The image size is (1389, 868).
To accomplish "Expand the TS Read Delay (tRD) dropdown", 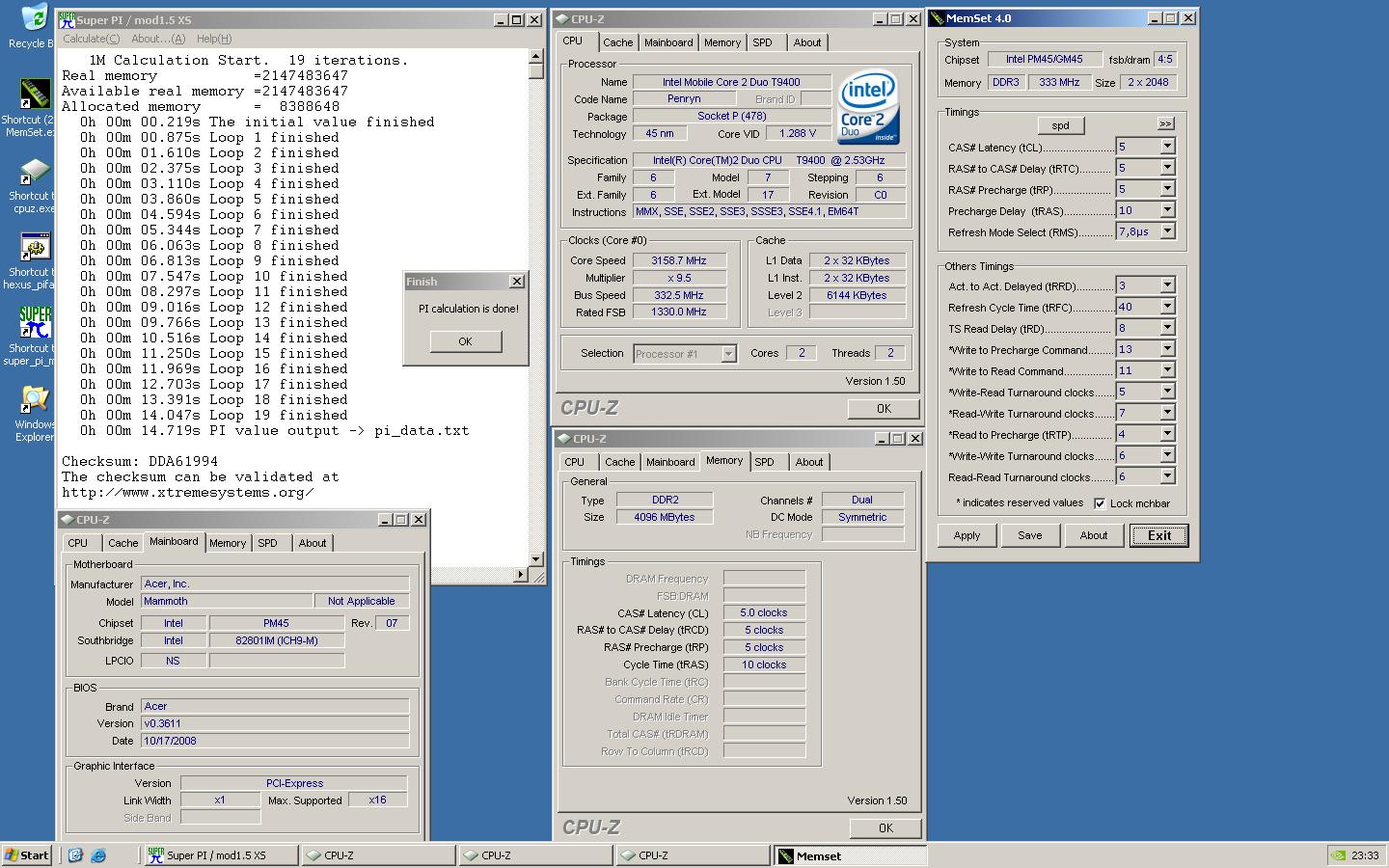I will click(x=1167, y=328).
